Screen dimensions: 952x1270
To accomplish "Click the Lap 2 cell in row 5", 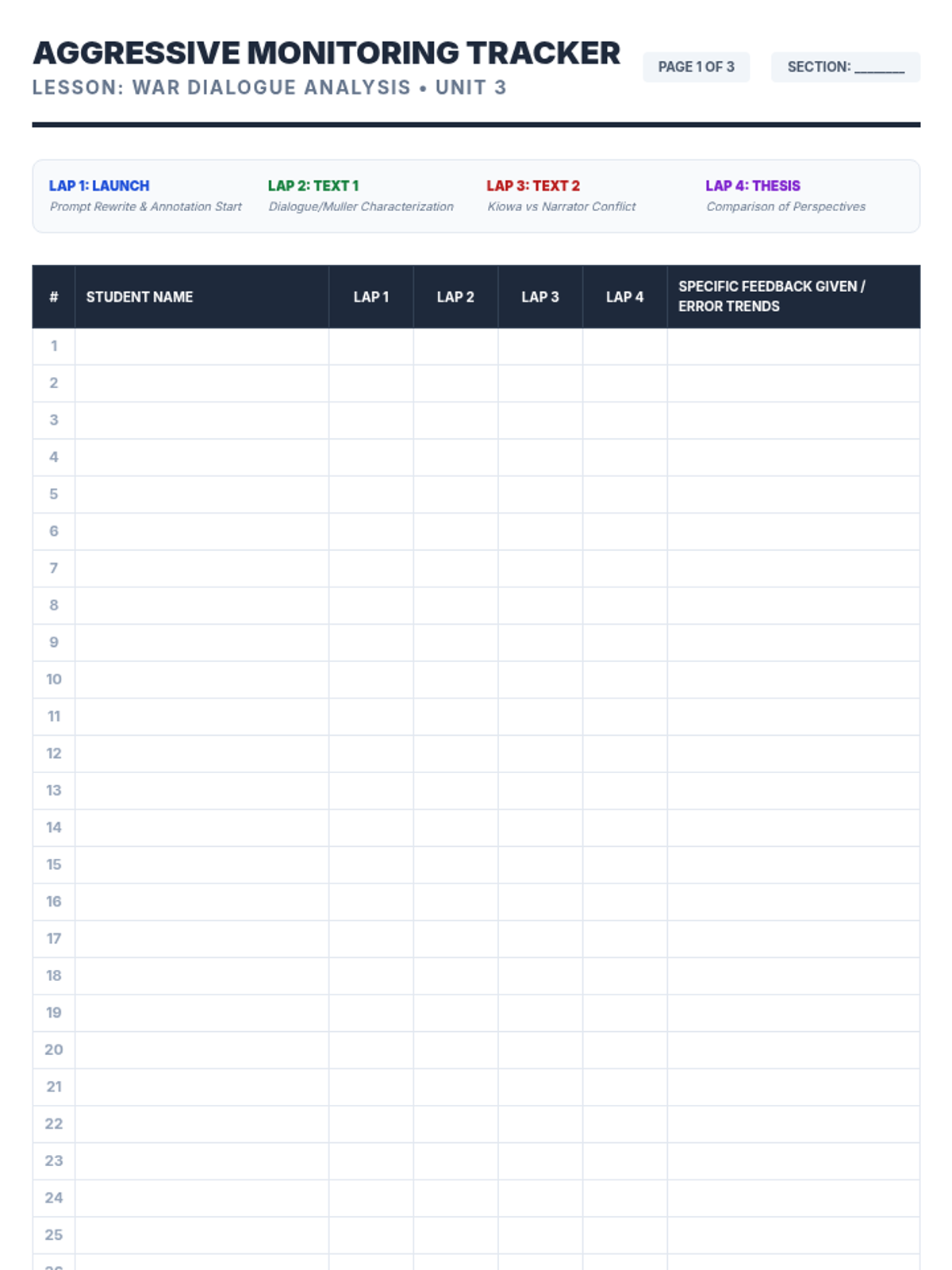I will coord(455,494).
